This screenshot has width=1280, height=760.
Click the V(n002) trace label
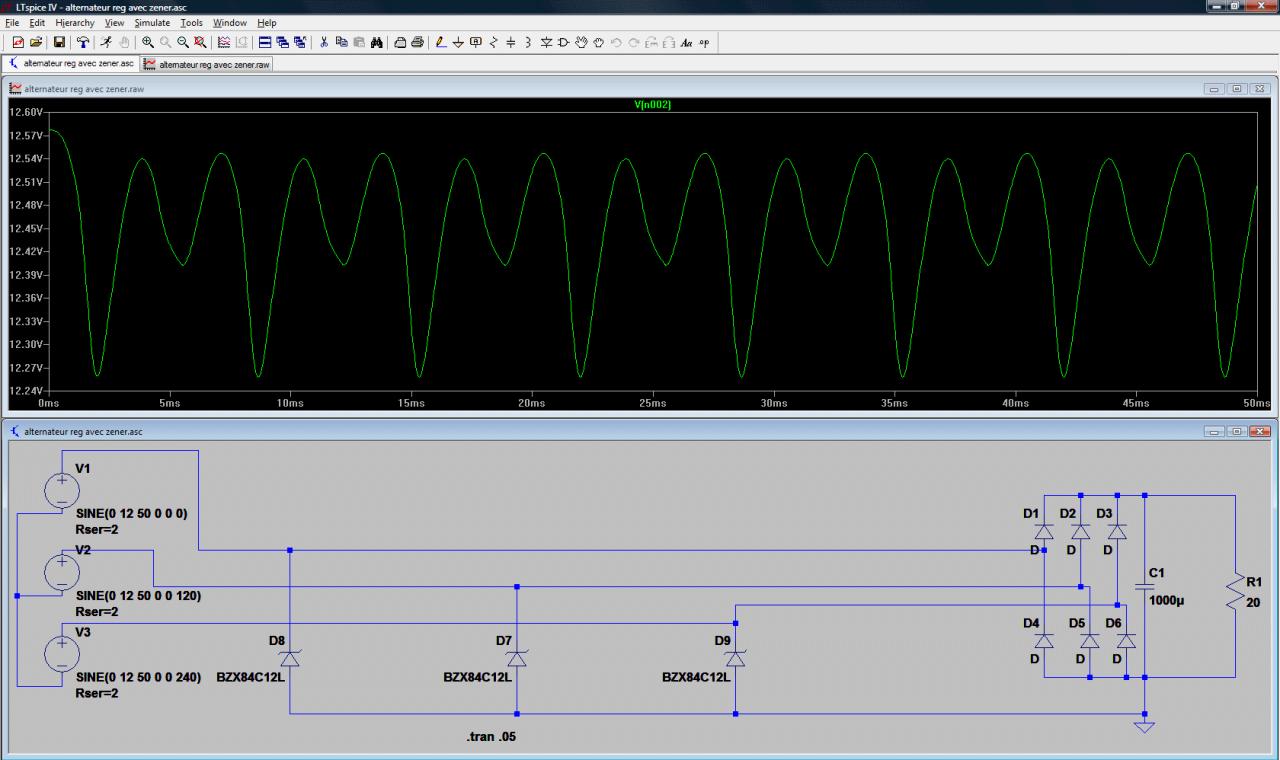[652, 104]
